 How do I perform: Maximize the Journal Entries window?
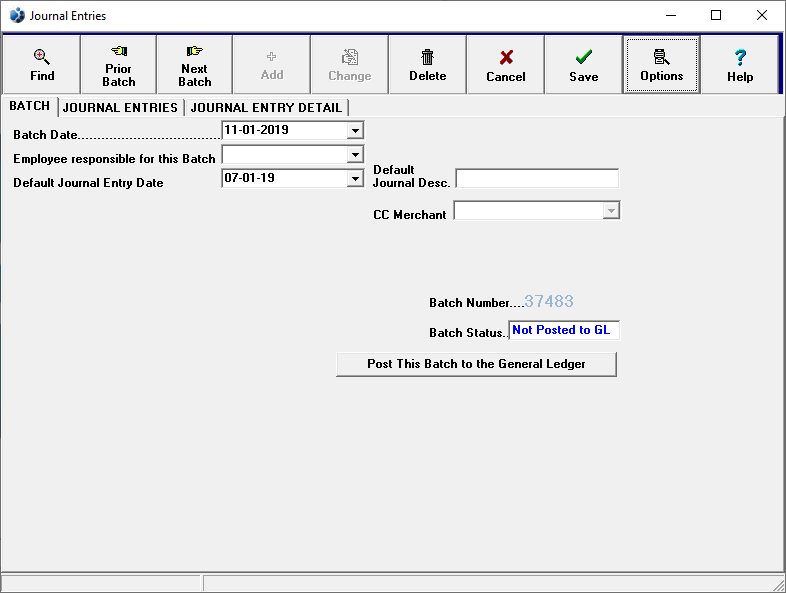[x=716, y=16]
